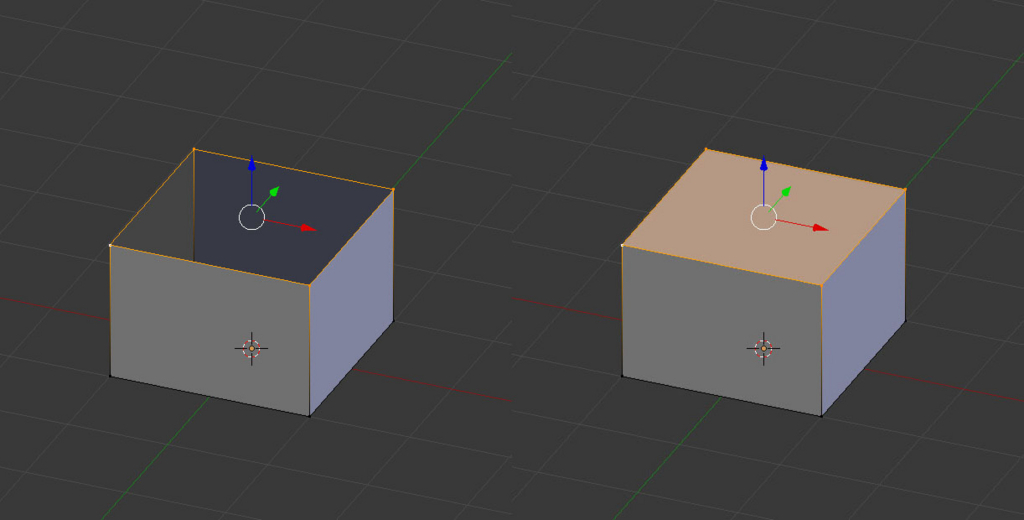Viewport: 1024px width, 520px height.
Task: Select top back-left corner vertex of open cube
Action: [194, 150]
